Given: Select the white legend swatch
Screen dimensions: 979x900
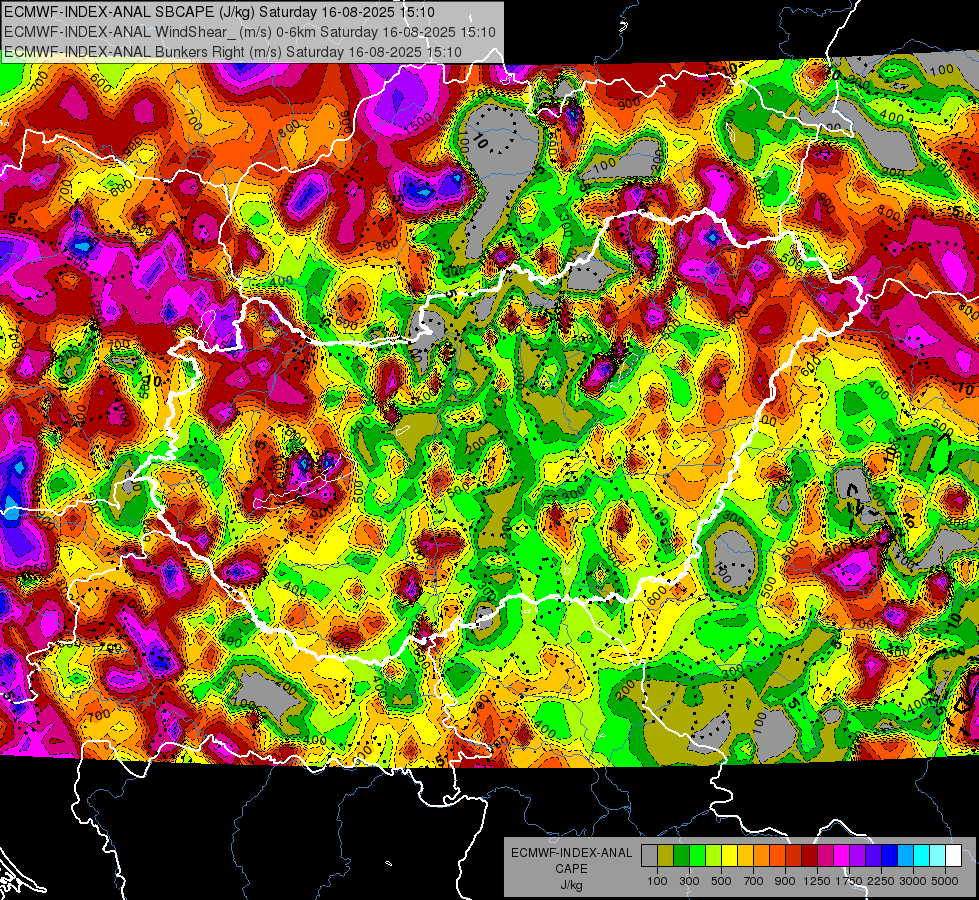Looking at the screenshot, I should 954,855.
